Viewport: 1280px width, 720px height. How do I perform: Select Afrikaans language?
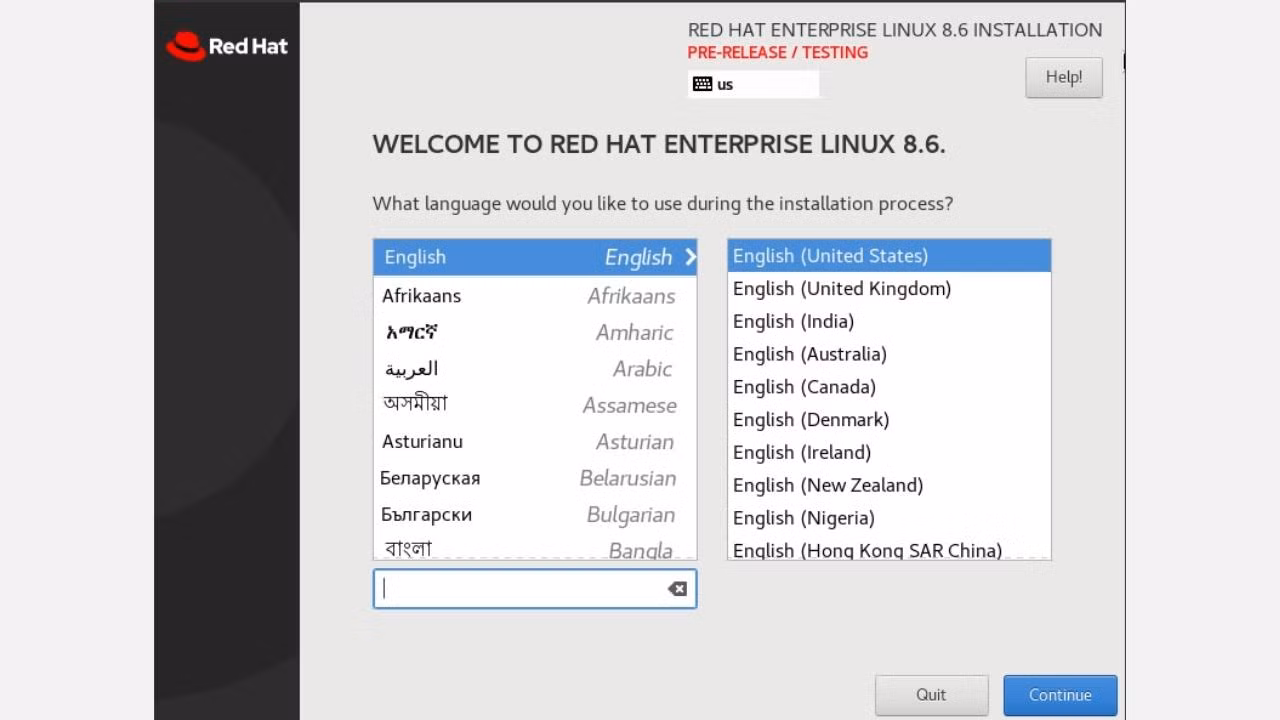click(x=535, y=296)
